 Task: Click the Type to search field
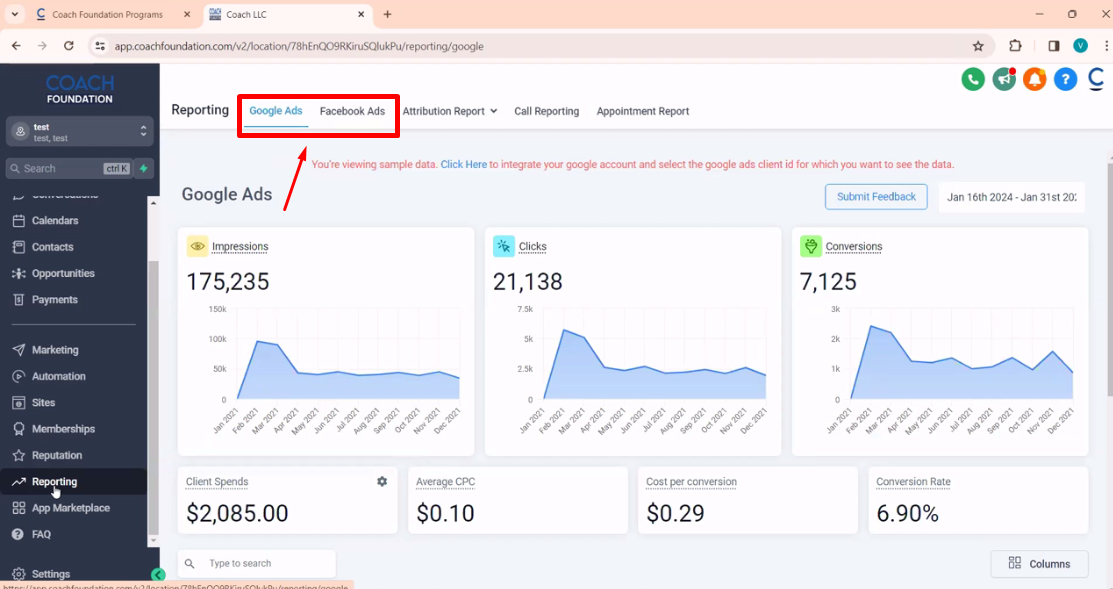(x=257, y=563)
